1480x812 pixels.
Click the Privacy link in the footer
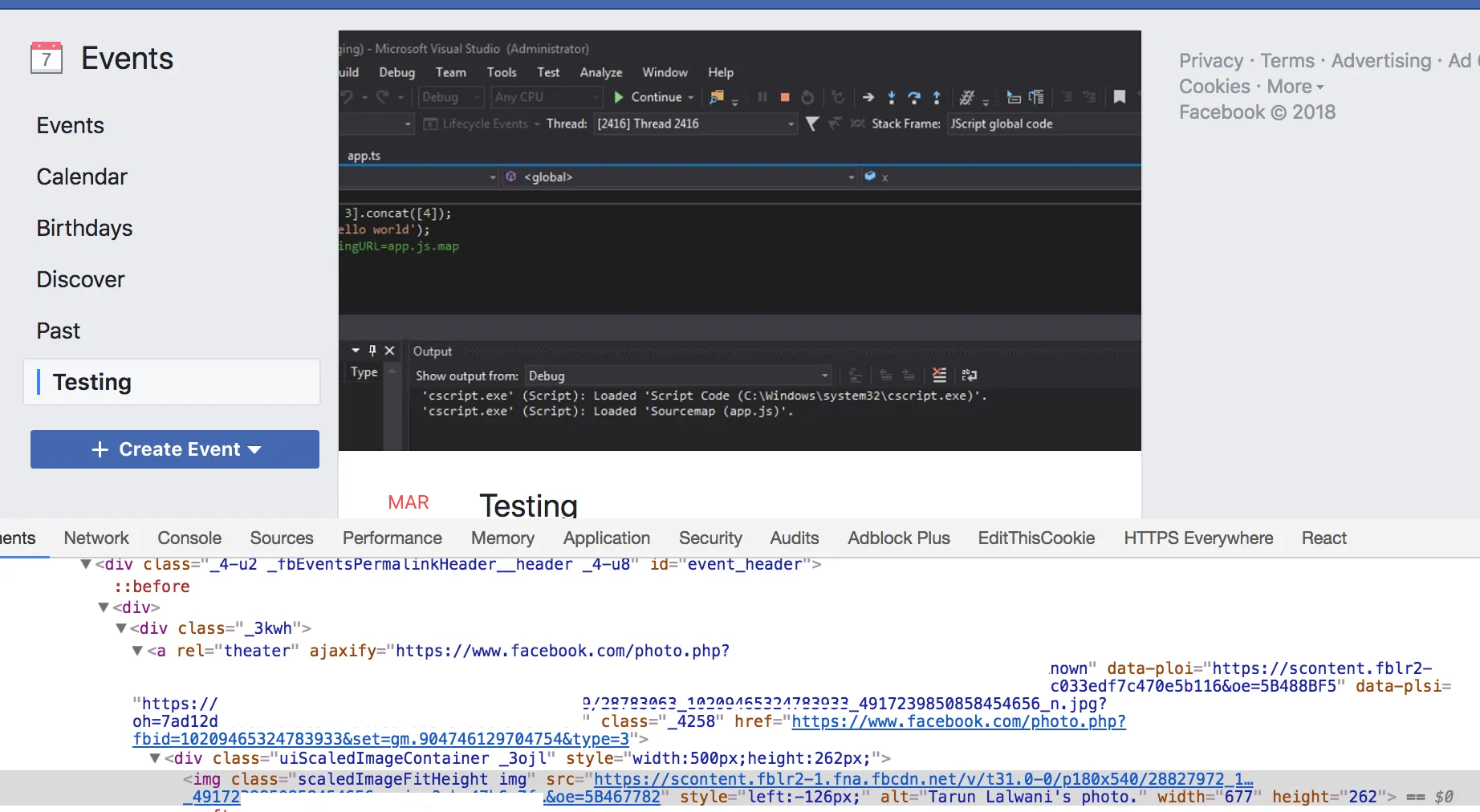click(1211, 61)
